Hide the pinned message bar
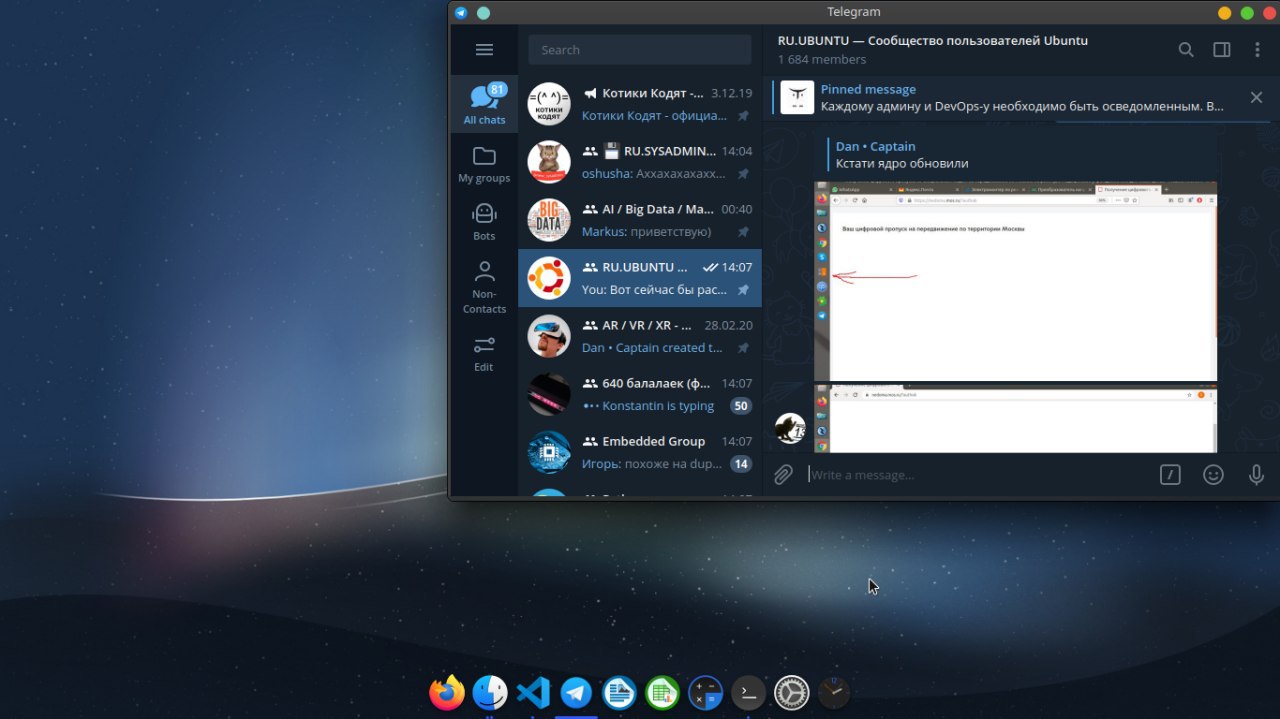Screen dimensions: 1280x719 (1256, 98)
